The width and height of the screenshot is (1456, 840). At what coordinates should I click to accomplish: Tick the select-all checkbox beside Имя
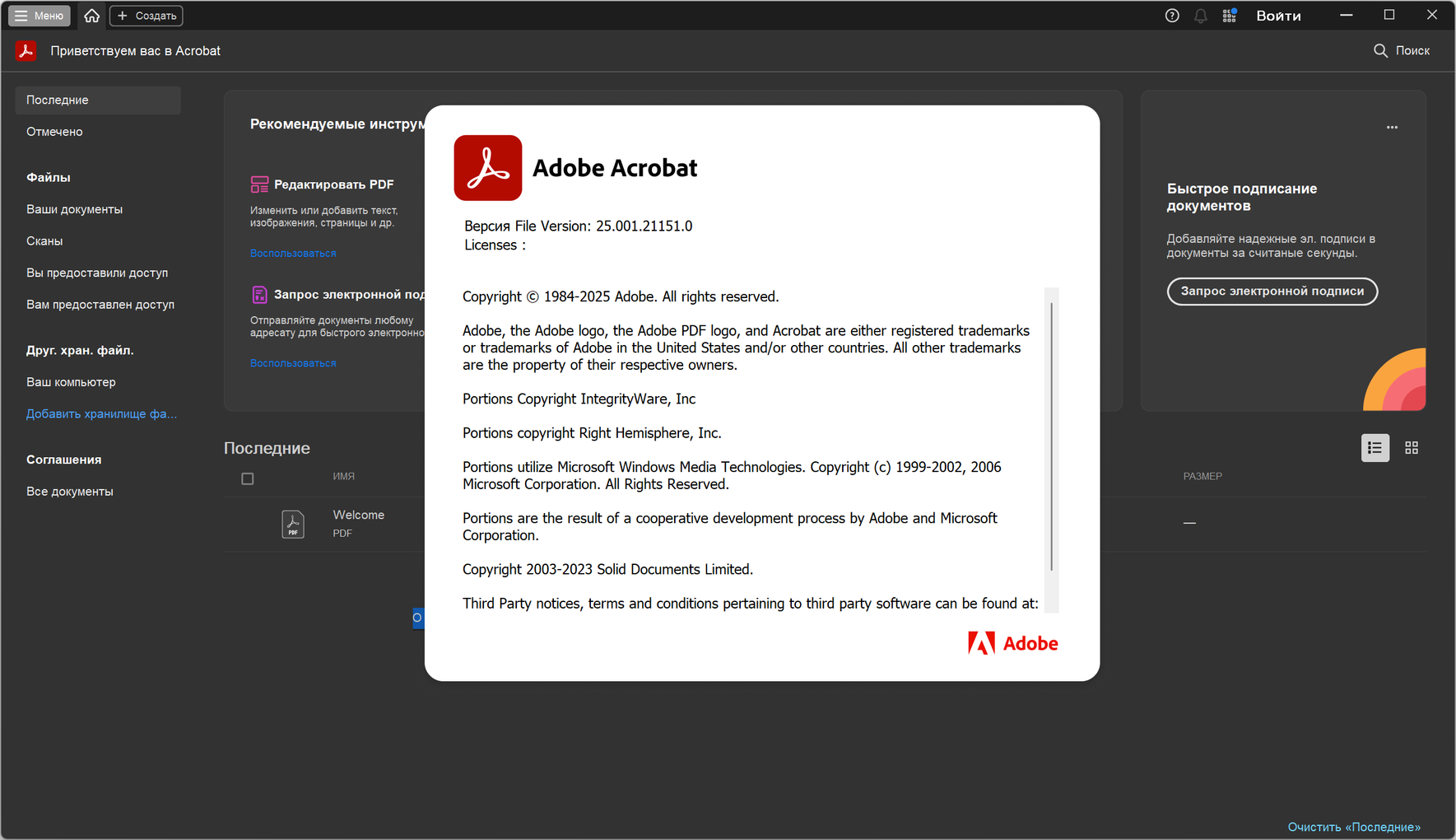248,478
